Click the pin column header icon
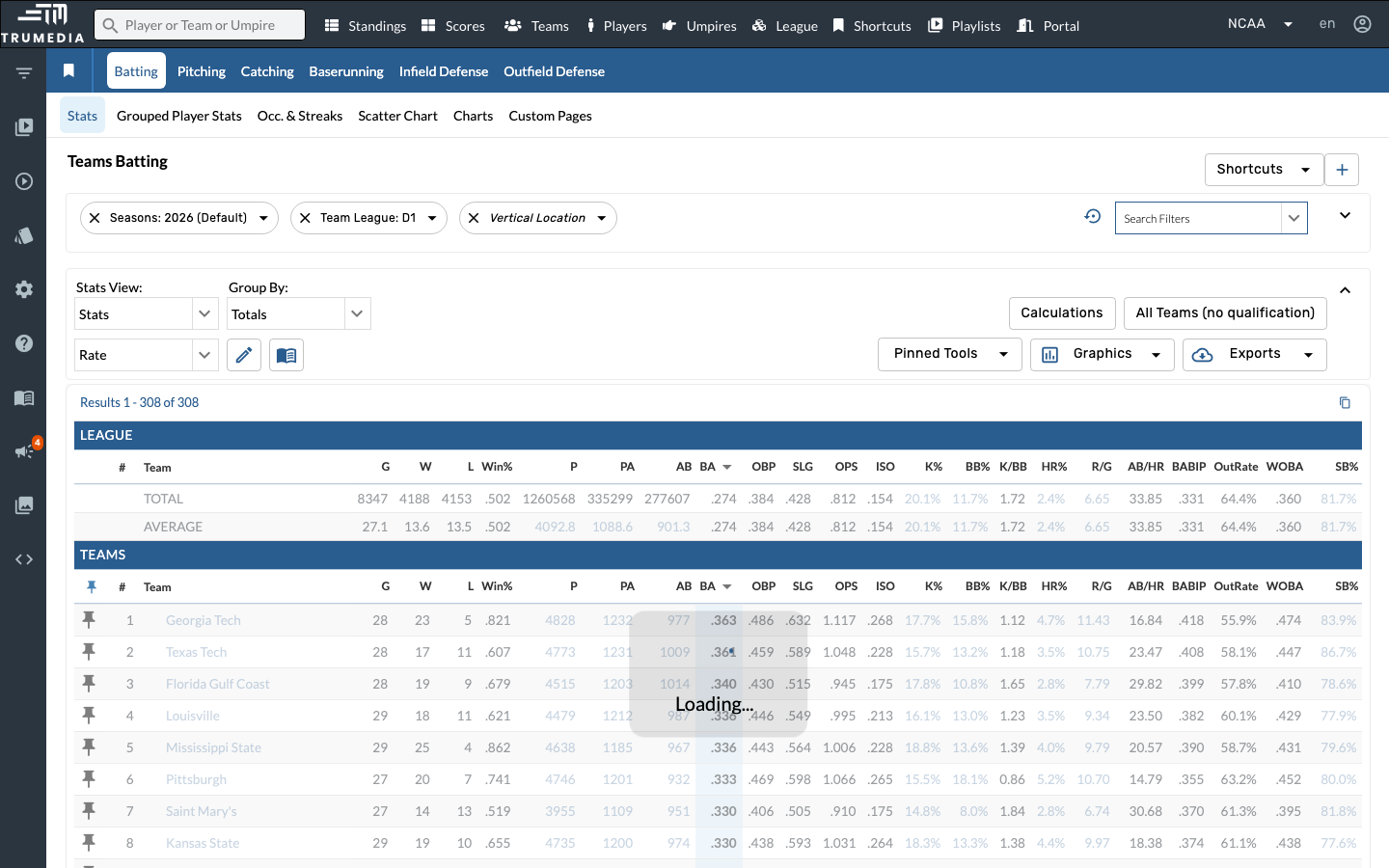The width and height of the screenshot is (1389, 868). click(92, 586)
